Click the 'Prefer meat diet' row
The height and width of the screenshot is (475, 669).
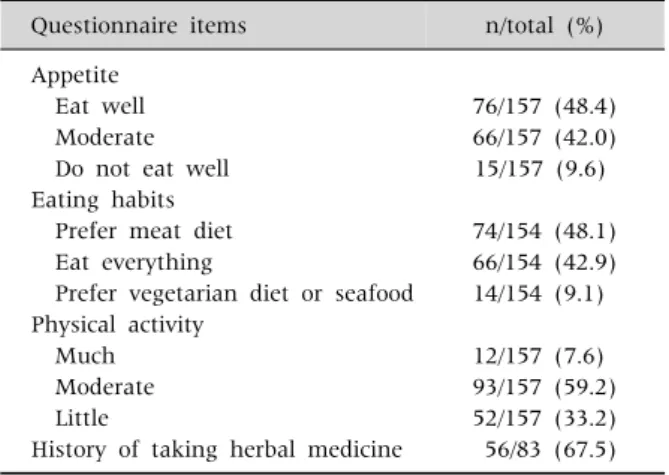tap(144, 231)
